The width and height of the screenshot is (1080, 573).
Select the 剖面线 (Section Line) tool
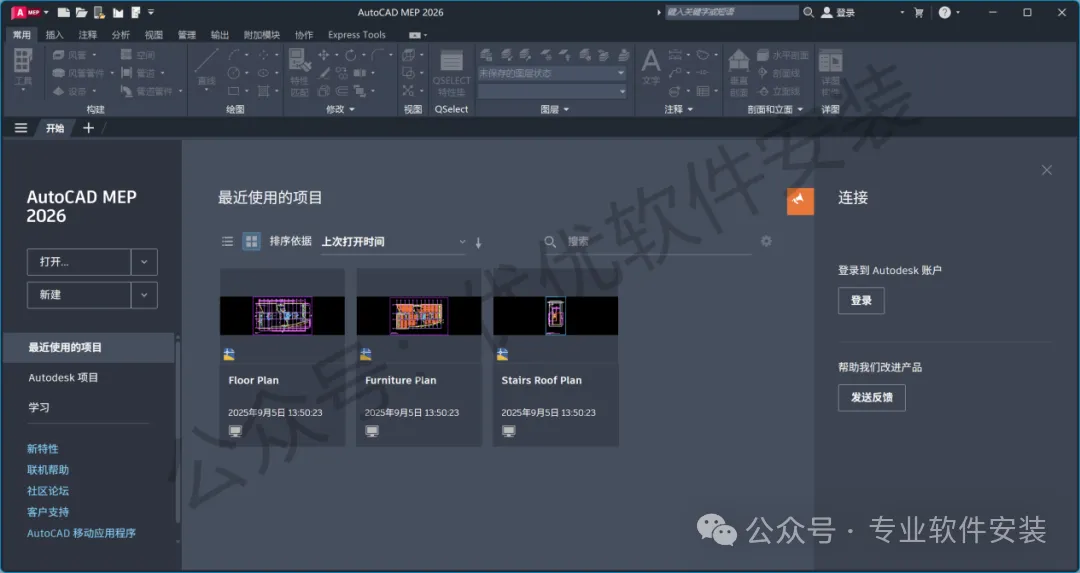point(778,73)
